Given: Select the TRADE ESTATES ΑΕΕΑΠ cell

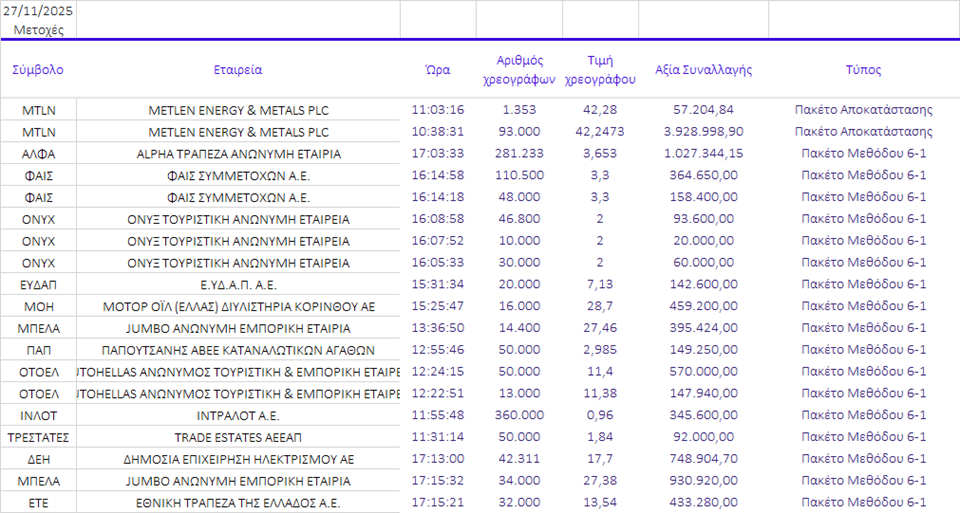Looking at the screenshot, I should (x=238, y=438).
